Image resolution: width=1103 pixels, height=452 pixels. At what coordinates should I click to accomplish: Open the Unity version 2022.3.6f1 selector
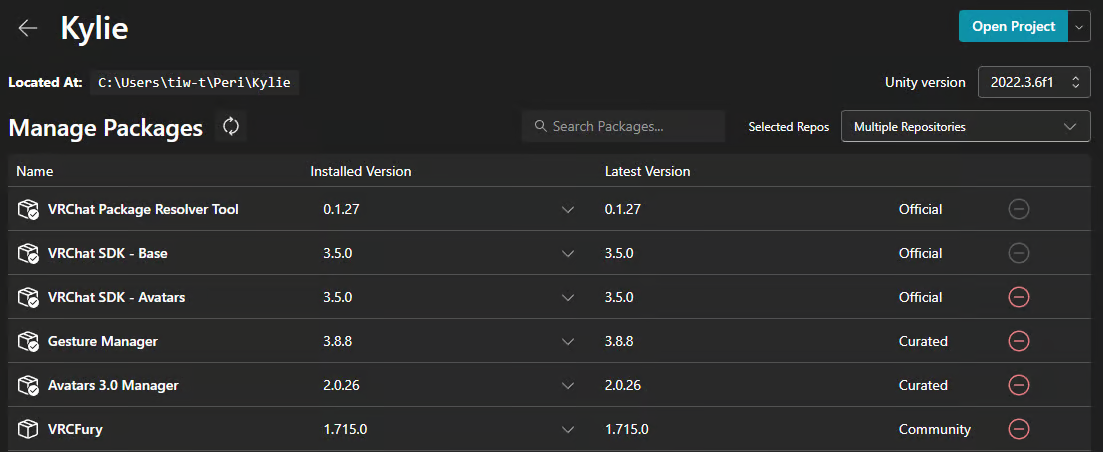click(x=1034, y=82)
